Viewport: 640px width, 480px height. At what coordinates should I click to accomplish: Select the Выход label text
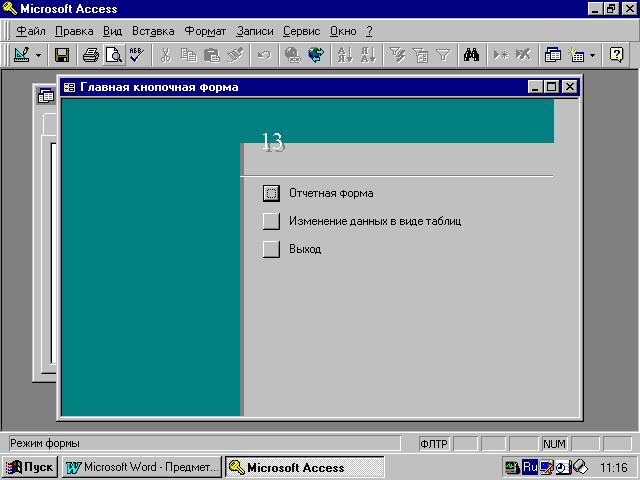[x=305, y=249]
